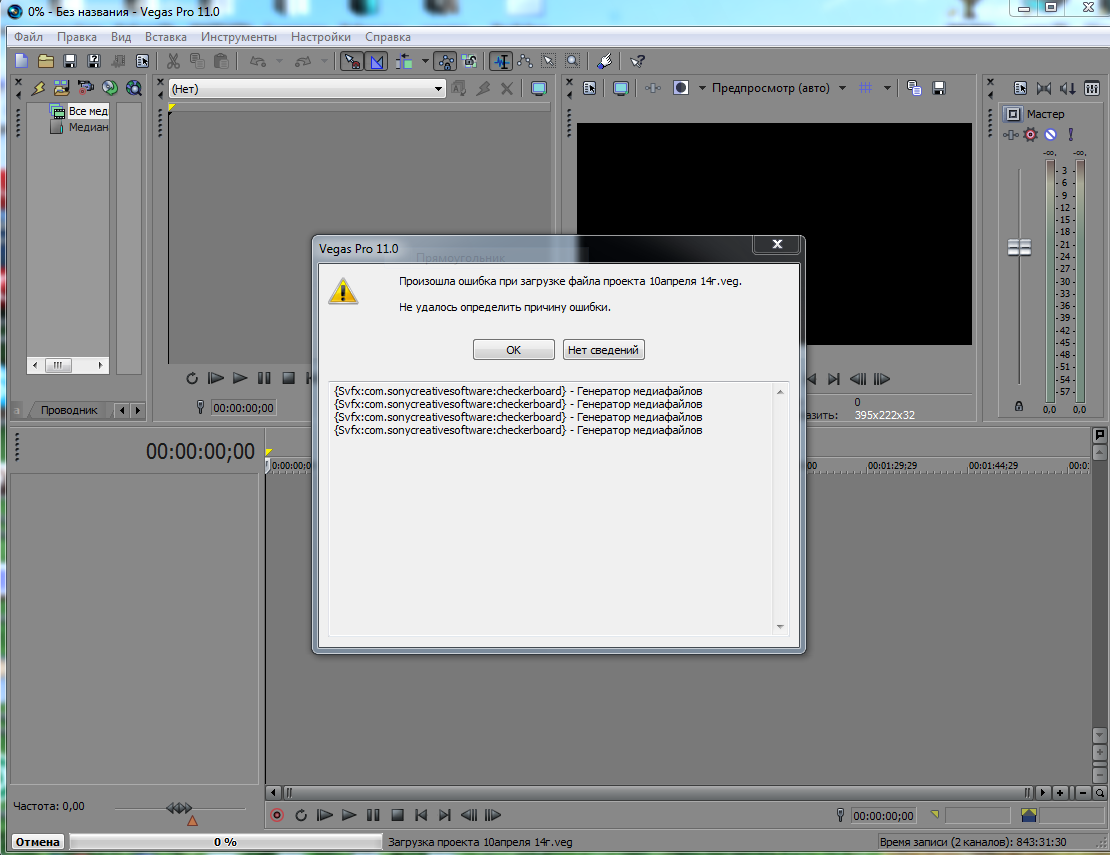Screen dimensions: 1110x855
Task: Select the Normal Edit tool
Action: click(501, 62)
